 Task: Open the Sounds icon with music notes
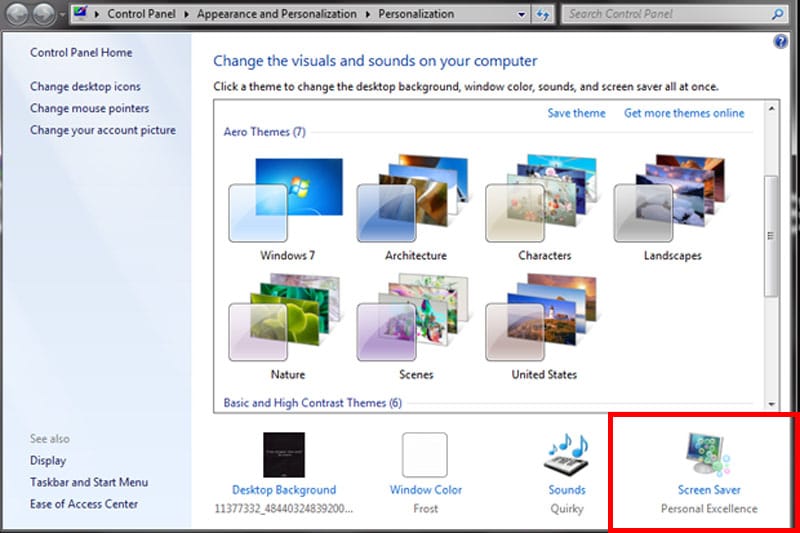[567, 454]
